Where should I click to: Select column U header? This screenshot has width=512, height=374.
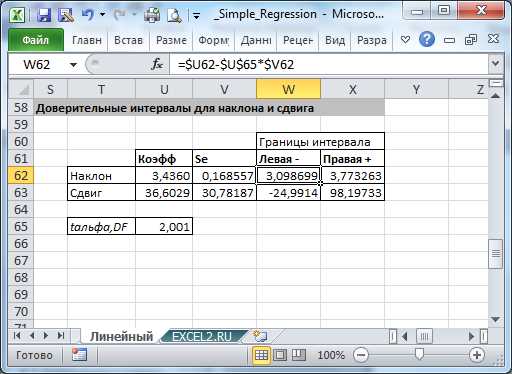coord(164,89)
